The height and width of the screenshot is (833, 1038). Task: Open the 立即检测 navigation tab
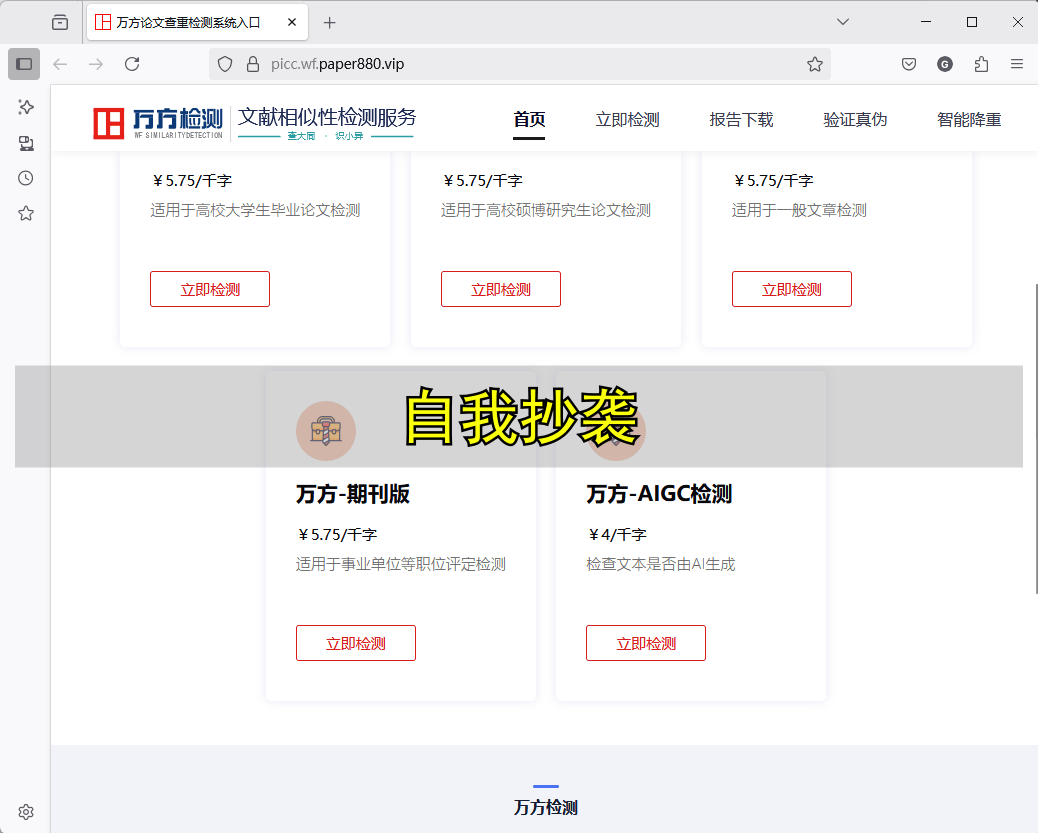pos(628,120)
